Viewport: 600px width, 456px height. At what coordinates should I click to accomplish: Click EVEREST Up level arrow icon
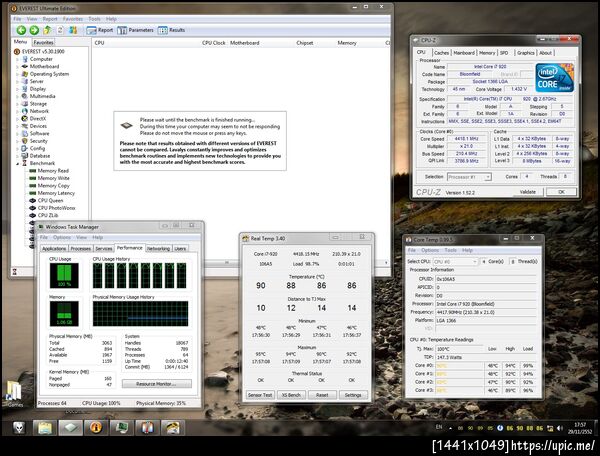[x=47, y=30]
